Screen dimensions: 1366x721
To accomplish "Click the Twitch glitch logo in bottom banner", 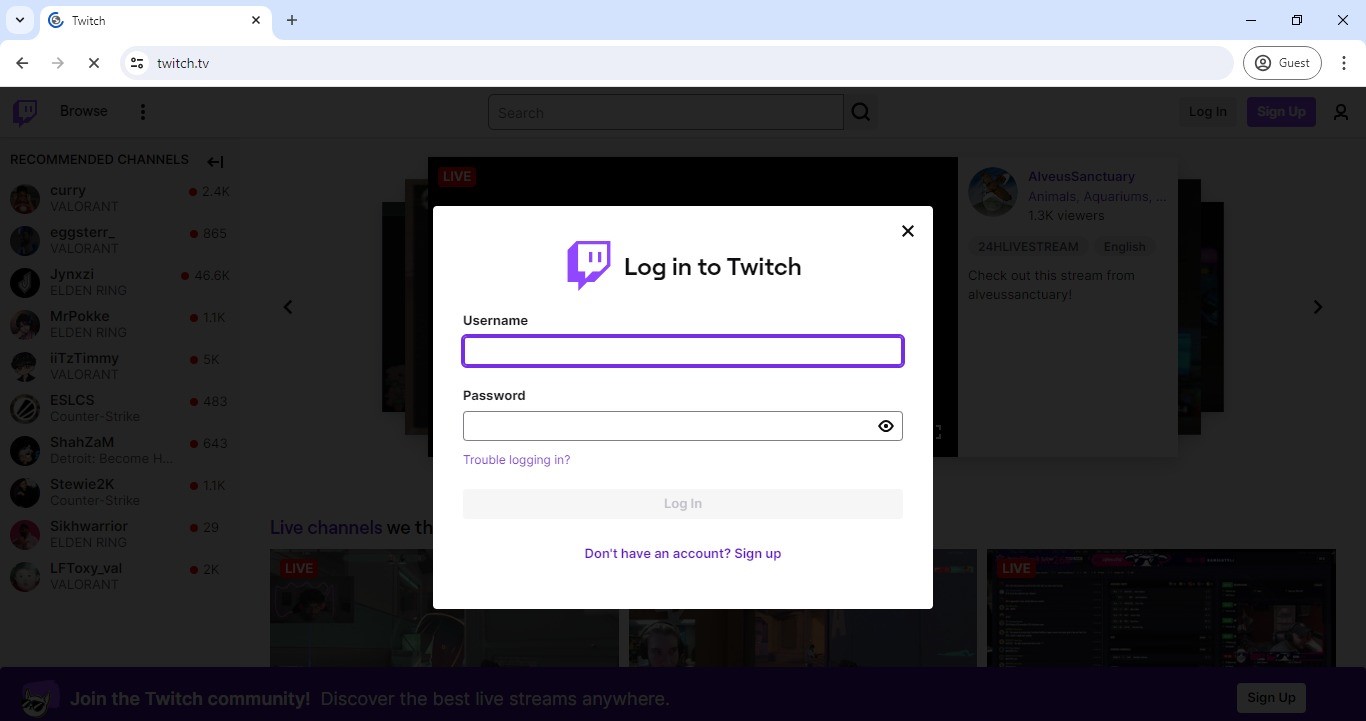I will [38, 698].
